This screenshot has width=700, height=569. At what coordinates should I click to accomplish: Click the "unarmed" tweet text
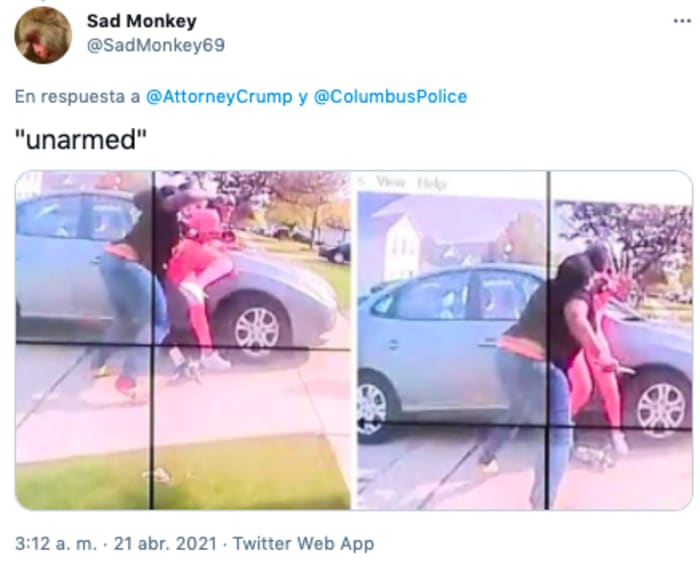coord(81,140)
